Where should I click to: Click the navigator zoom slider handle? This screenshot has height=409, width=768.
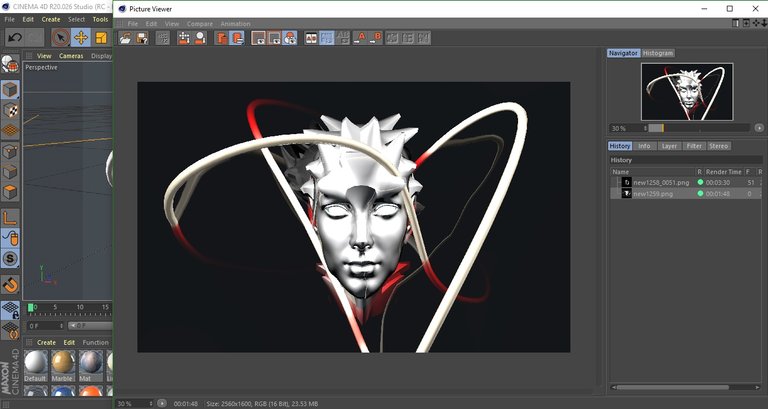(662, 128)
